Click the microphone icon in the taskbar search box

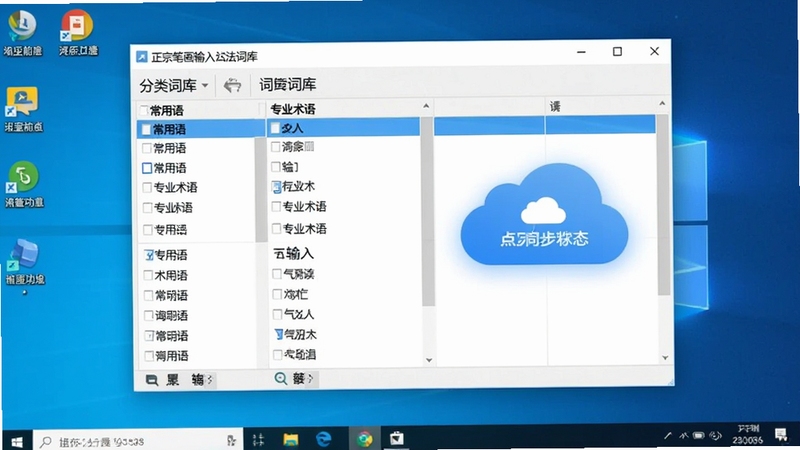tap(231, 440)
